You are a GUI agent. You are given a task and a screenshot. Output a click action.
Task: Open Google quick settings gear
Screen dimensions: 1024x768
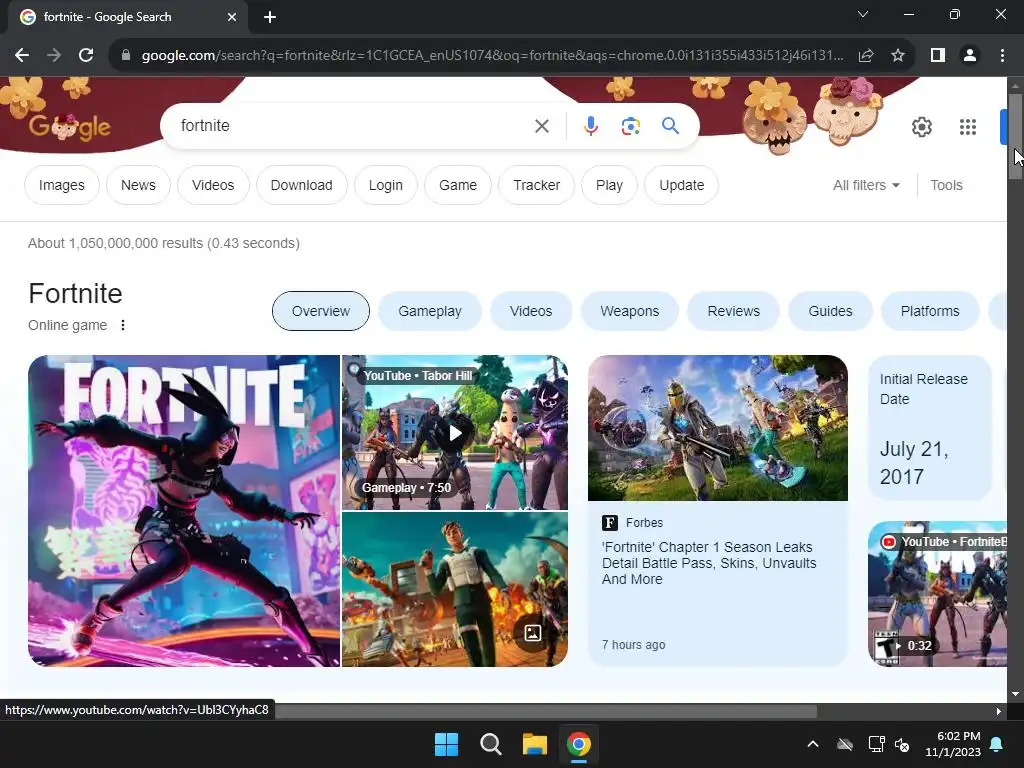921,127
